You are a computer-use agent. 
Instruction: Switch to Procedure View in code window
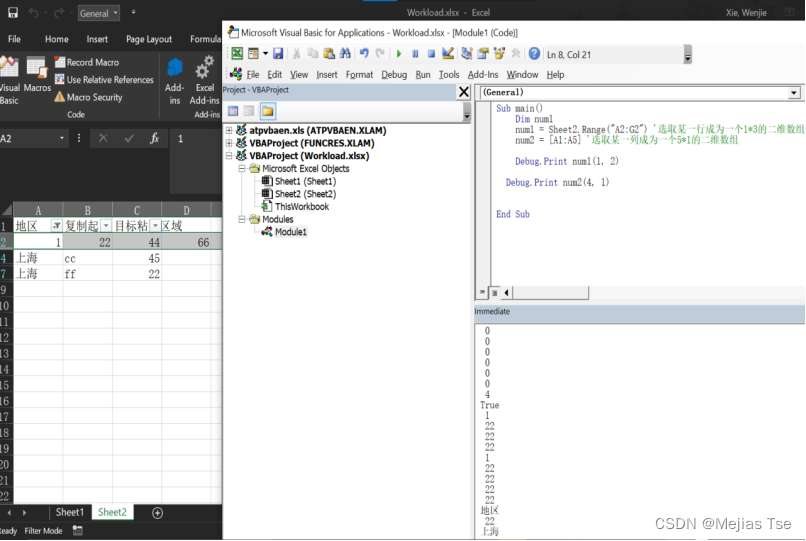coord(482,292)
